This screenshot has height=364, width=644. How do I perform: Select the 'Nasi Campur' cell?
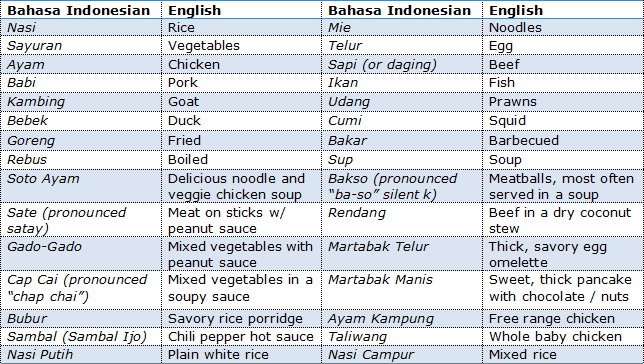coord(402,354)
